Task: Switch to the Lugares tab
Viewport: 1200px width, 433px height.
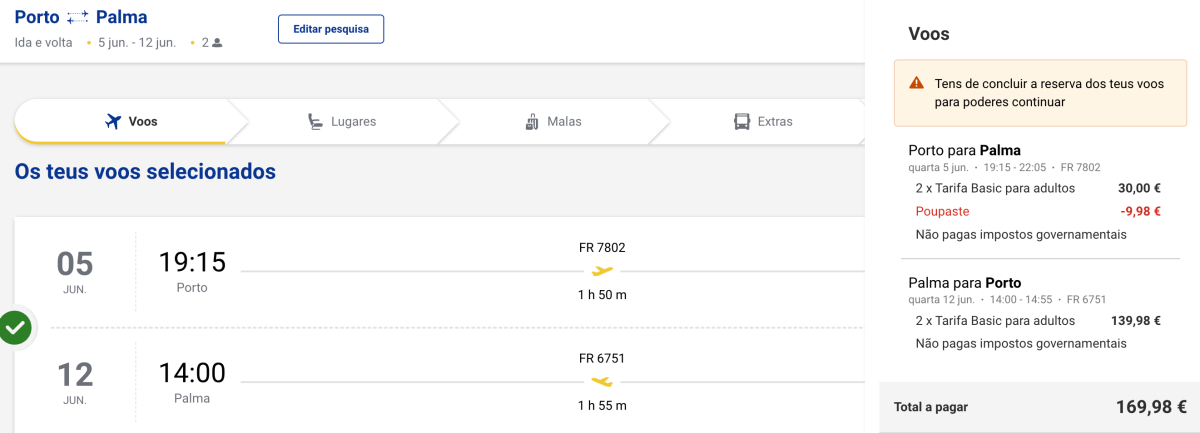Action: 341,122
